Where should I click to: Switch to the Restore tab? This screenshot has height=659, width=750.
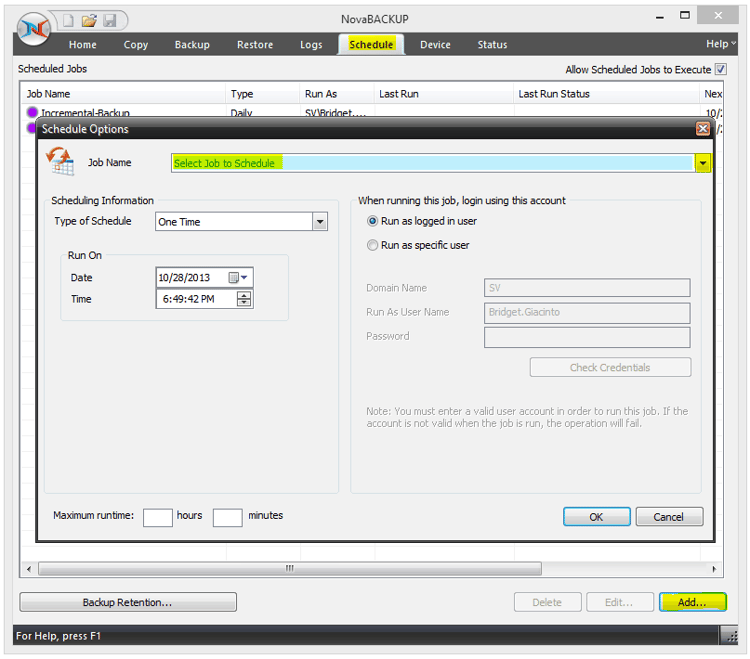coord(255,44)
